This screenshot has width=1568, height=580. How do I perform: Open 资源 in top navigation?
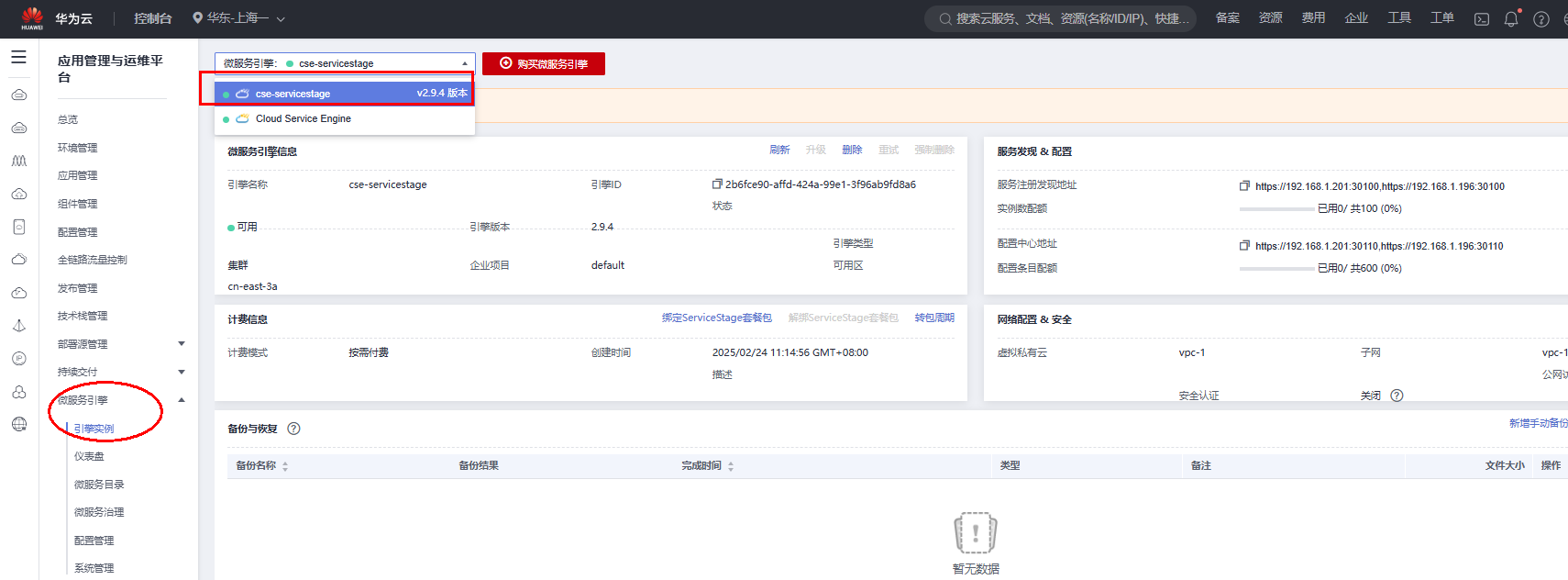click(1271, 17)
